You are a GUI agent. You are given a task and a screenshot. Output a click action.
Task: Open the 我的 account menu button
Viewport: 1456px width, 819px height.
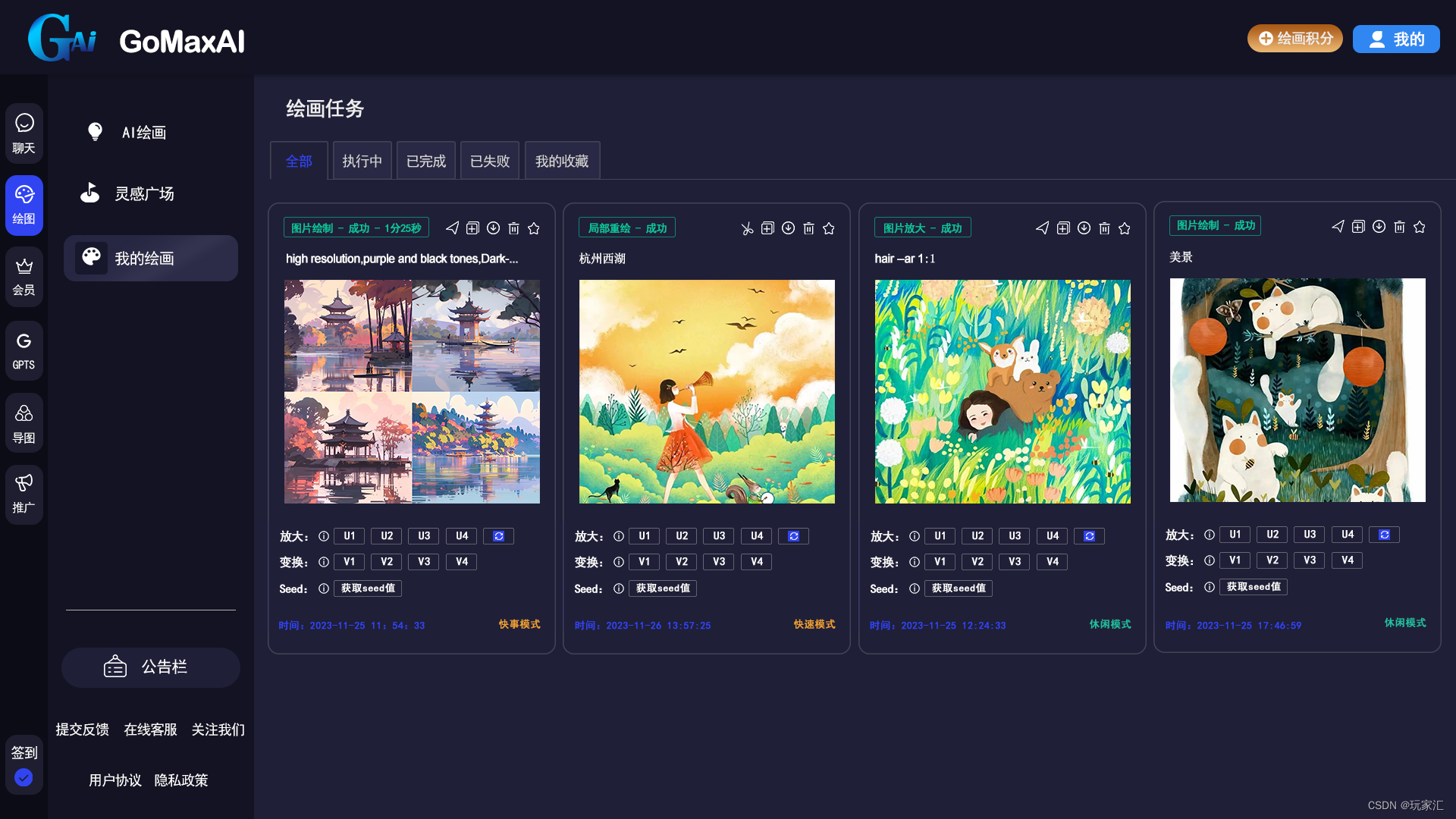tap(1395, 39)
